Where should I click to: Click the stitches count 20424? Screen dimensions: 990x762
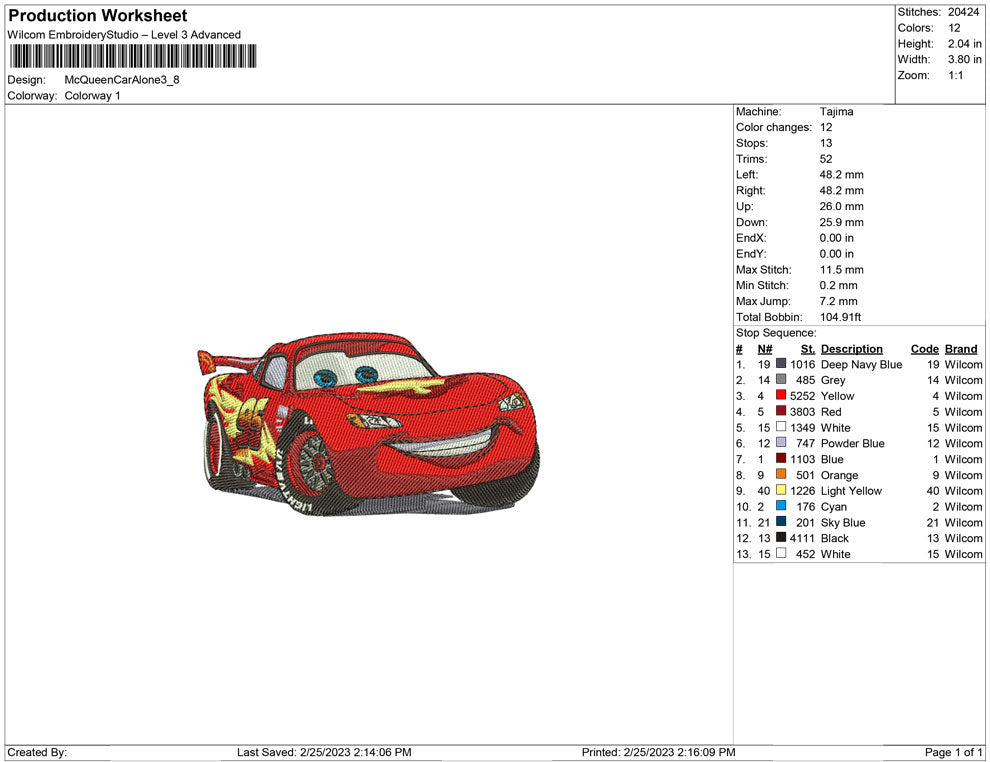tap(963, 12)
